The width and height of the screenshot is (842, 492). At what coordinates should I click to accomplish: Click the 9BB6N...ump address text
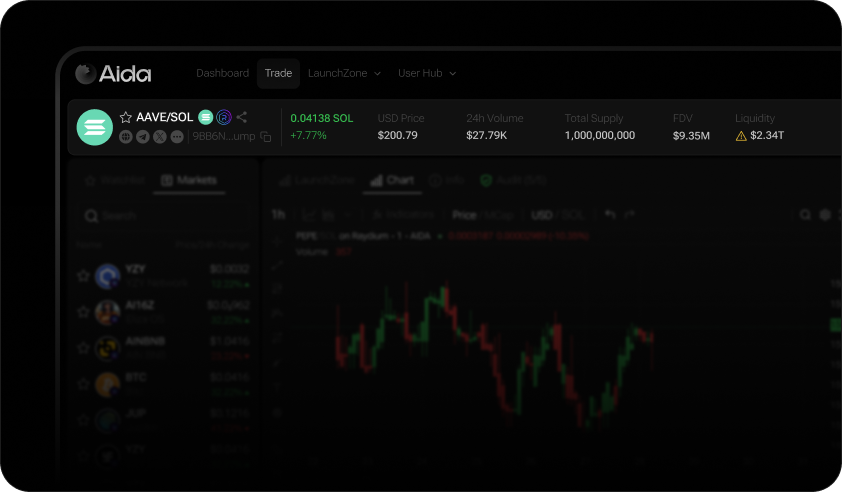pos(224,136)
